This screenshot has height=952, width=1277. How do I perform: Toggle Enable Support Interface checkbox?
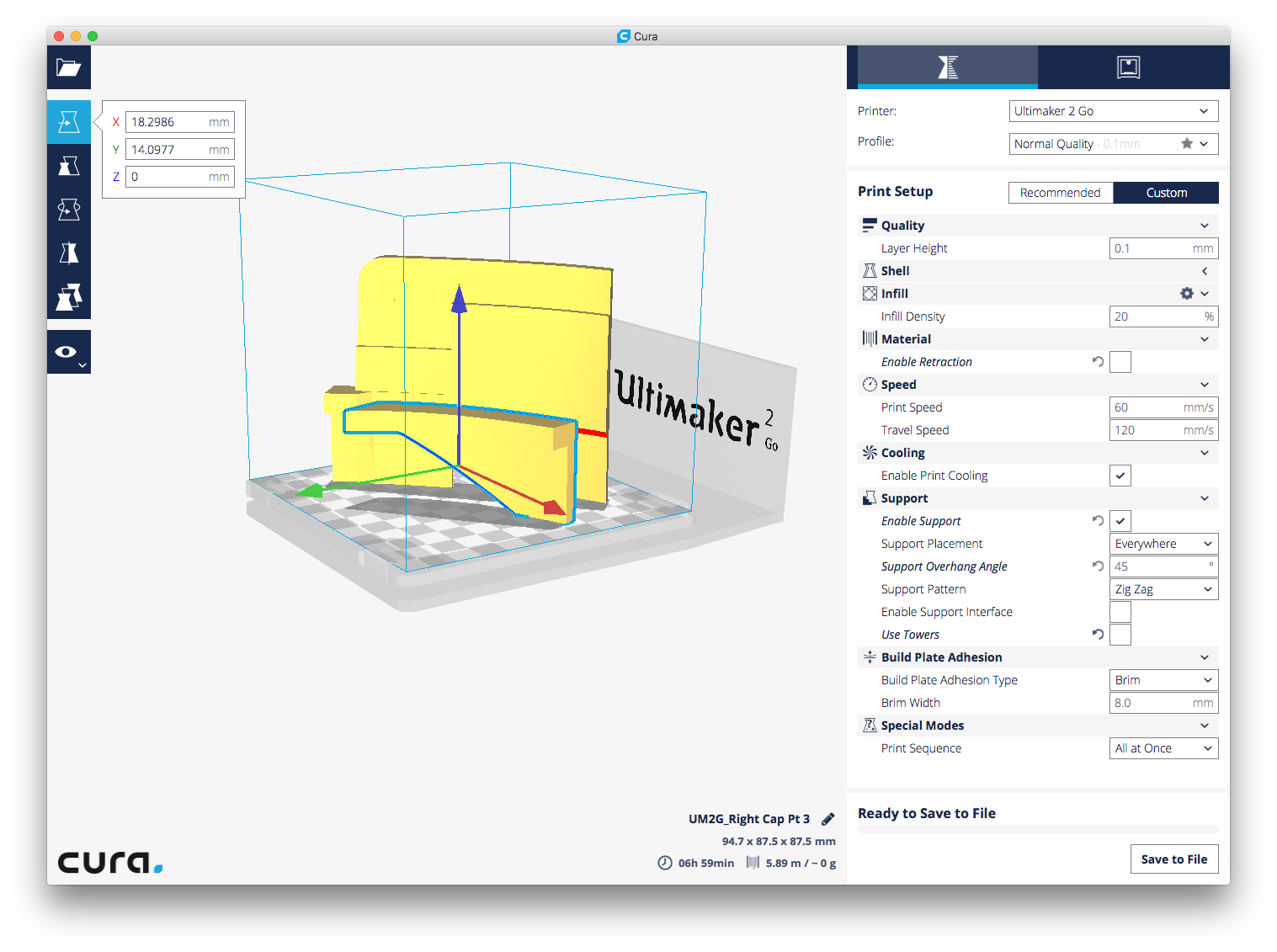pyautogui.click(x=1120, y=612)
